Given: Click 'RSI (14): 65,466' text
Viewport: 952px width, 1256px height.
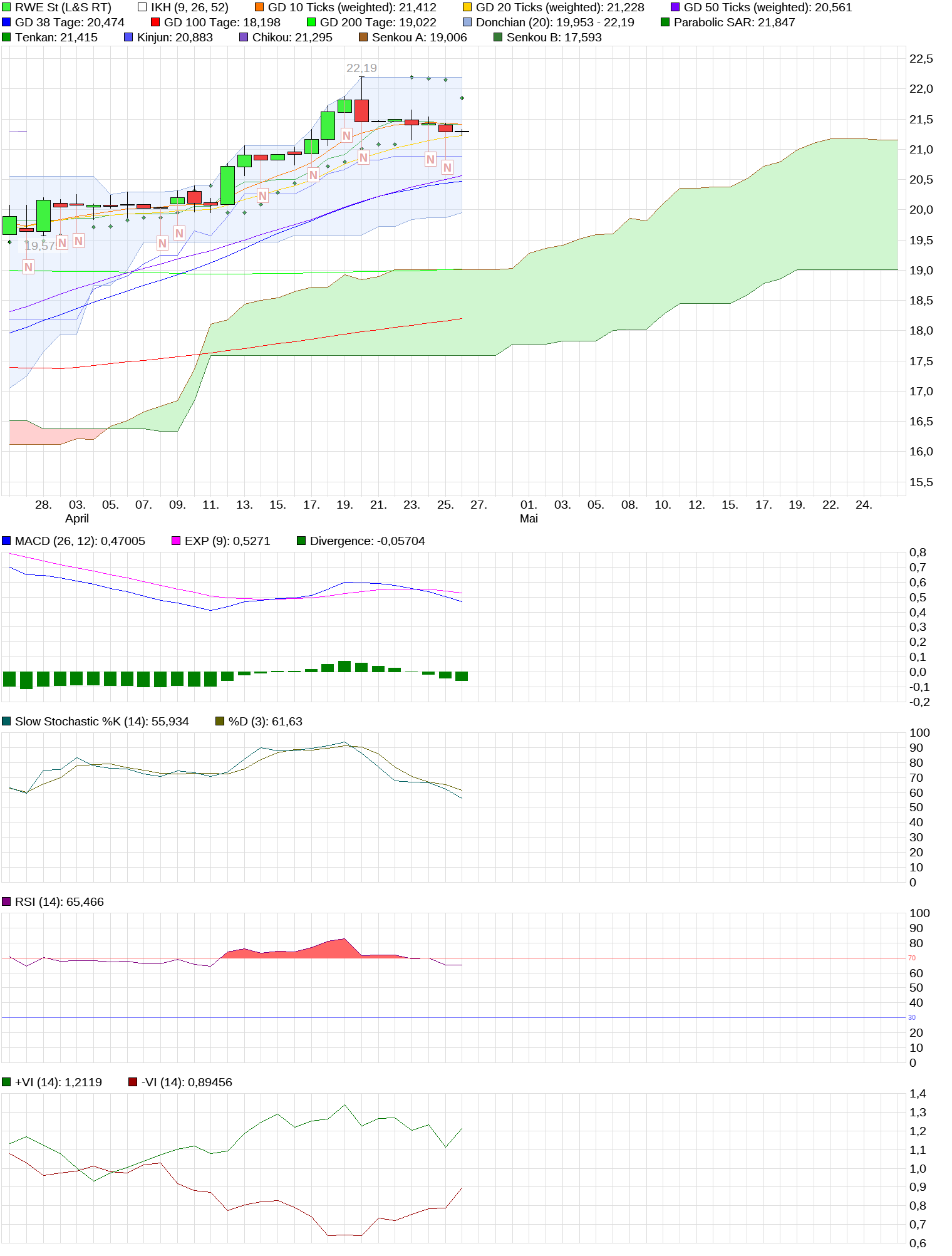Looking at the screenshot, I should click(x=59, y=902).
